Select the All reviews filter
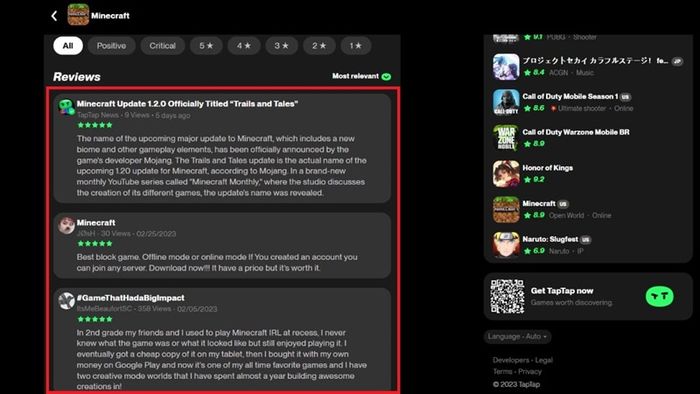Image resolution: width=700 pixels, height=394 pixels. (x=68, y=46)
